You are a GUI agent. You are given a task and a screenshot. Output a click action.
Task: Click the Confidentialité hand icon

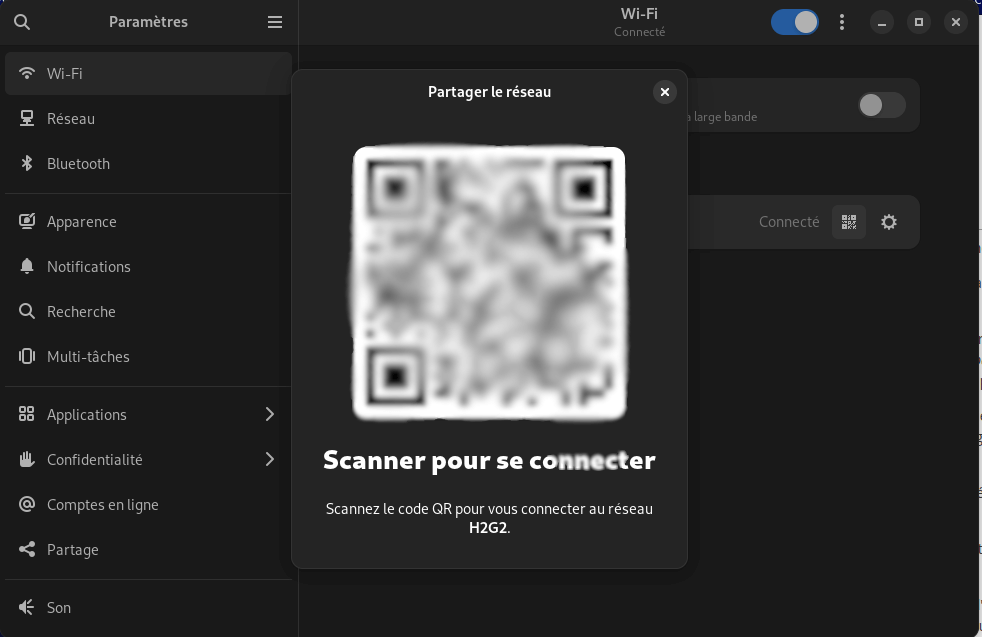26,459
